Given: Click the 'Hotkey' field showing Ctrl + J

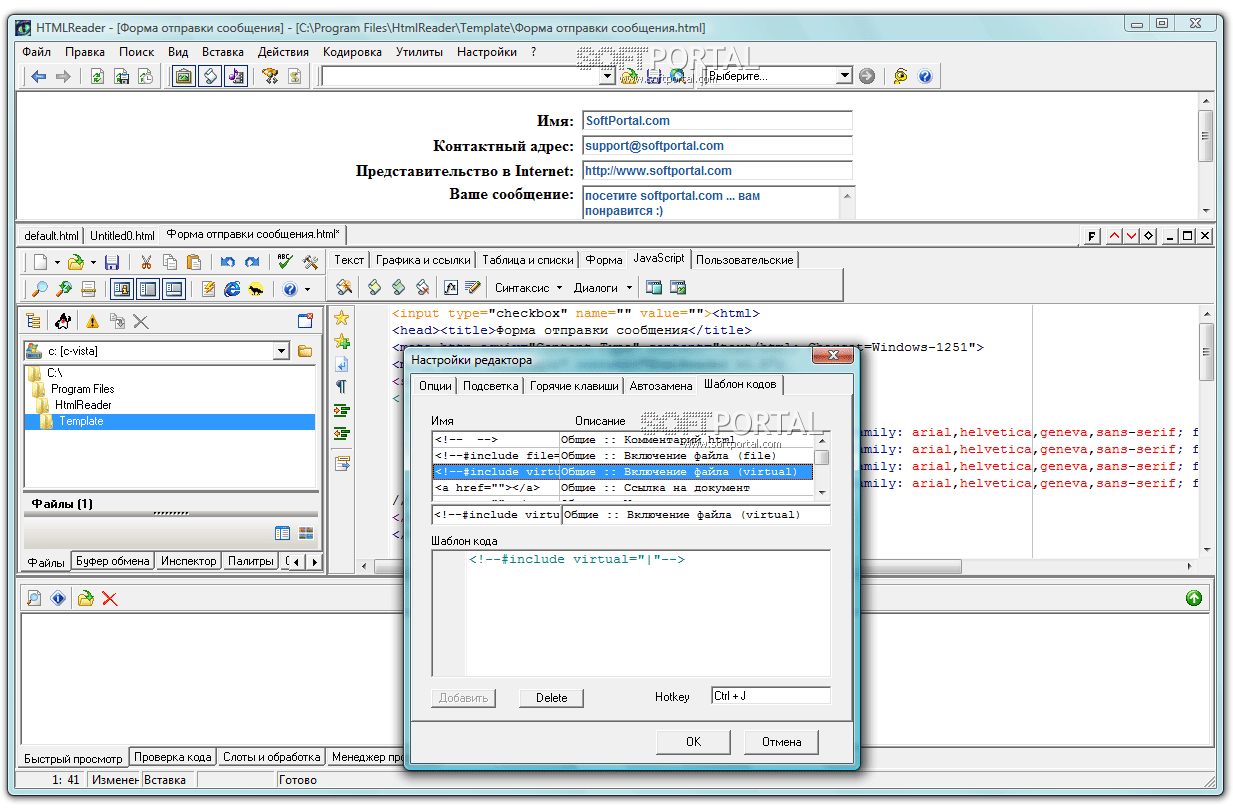Looking at the screenshot, I should [x=770, y=696].
